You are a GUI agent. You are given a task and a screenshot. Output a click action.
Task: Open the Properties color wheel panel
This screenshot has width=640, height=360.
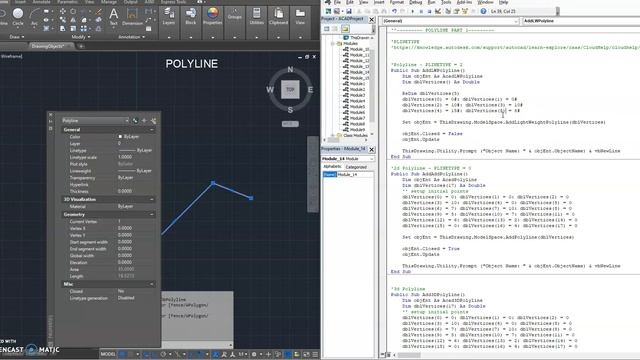[212, 16]
